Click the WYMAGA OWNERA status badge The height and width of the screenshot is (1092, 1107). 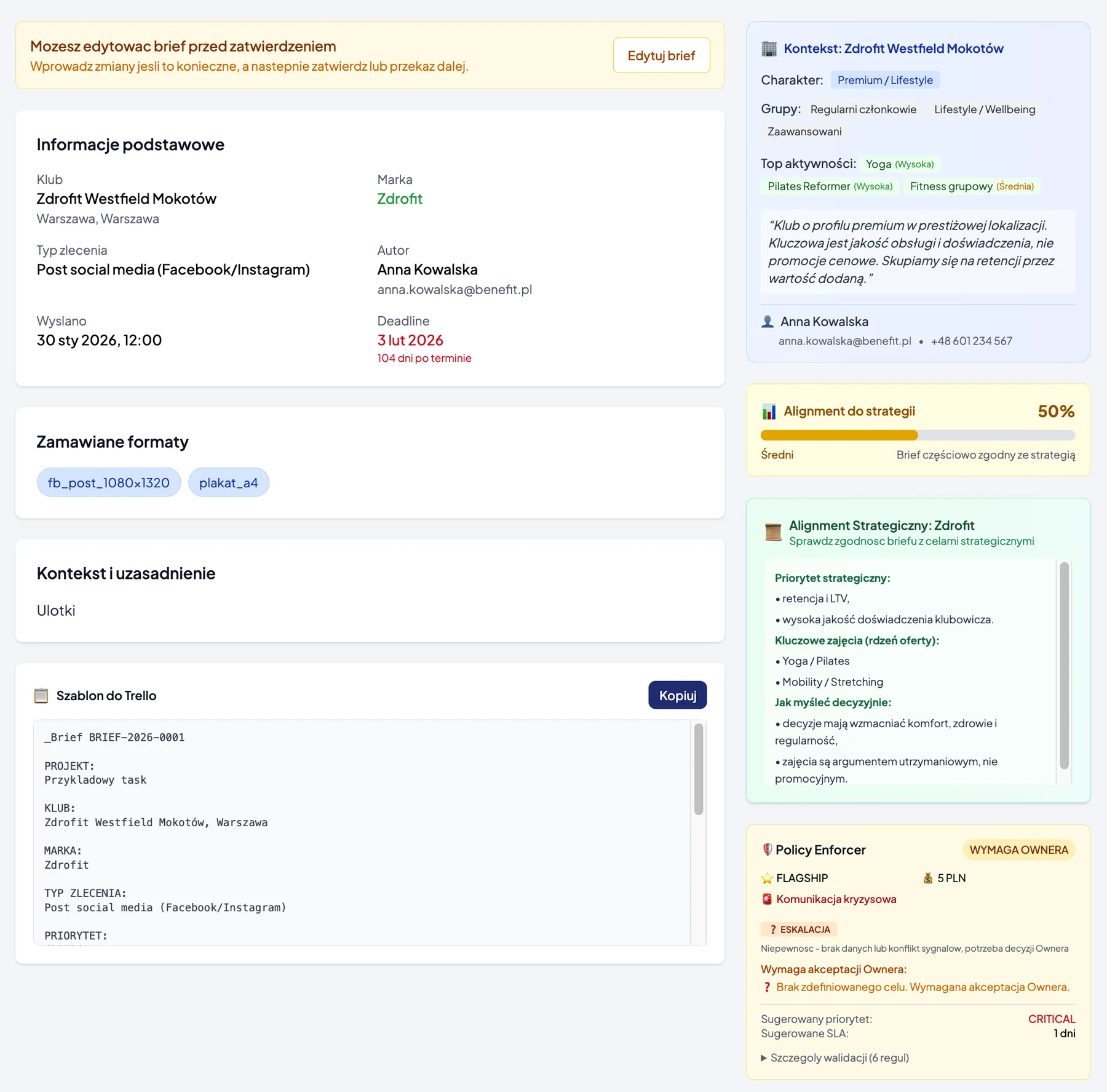(x=1018, y=850)
